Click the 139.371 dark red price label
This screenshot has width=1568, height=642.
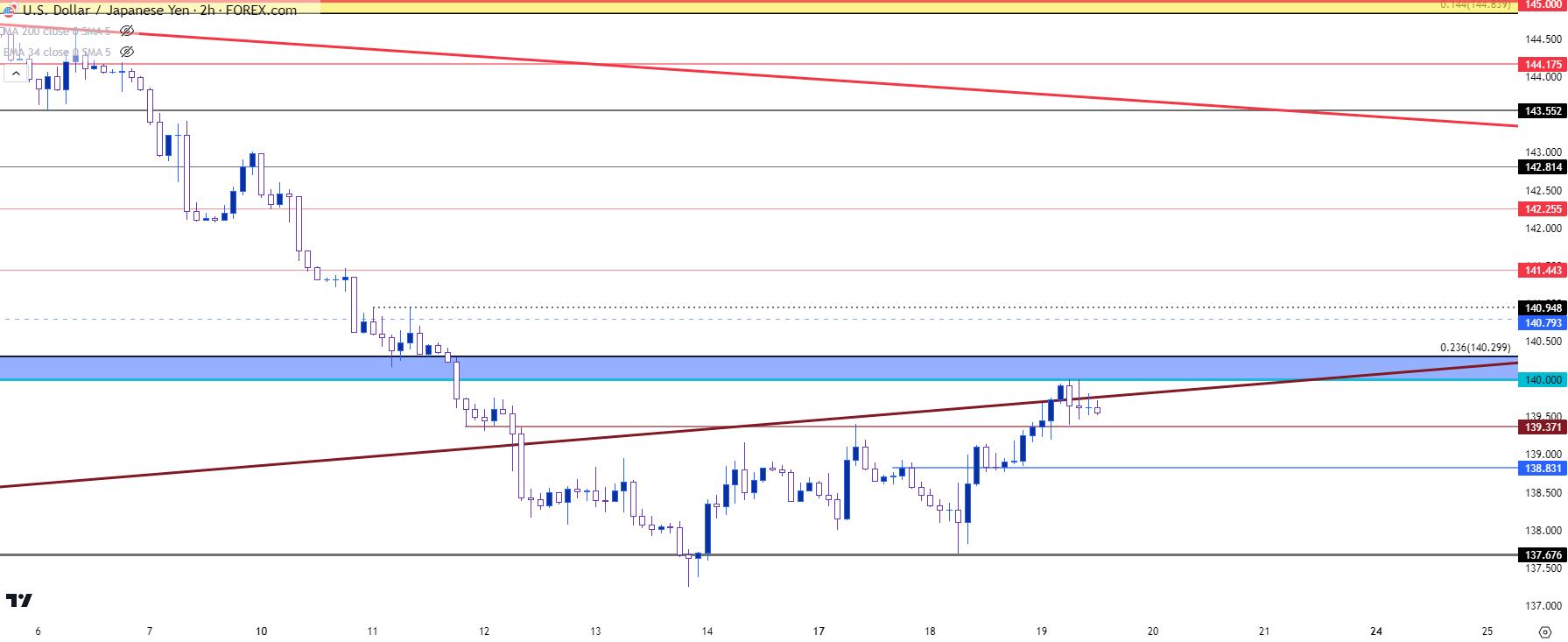tap(1543, 427)
